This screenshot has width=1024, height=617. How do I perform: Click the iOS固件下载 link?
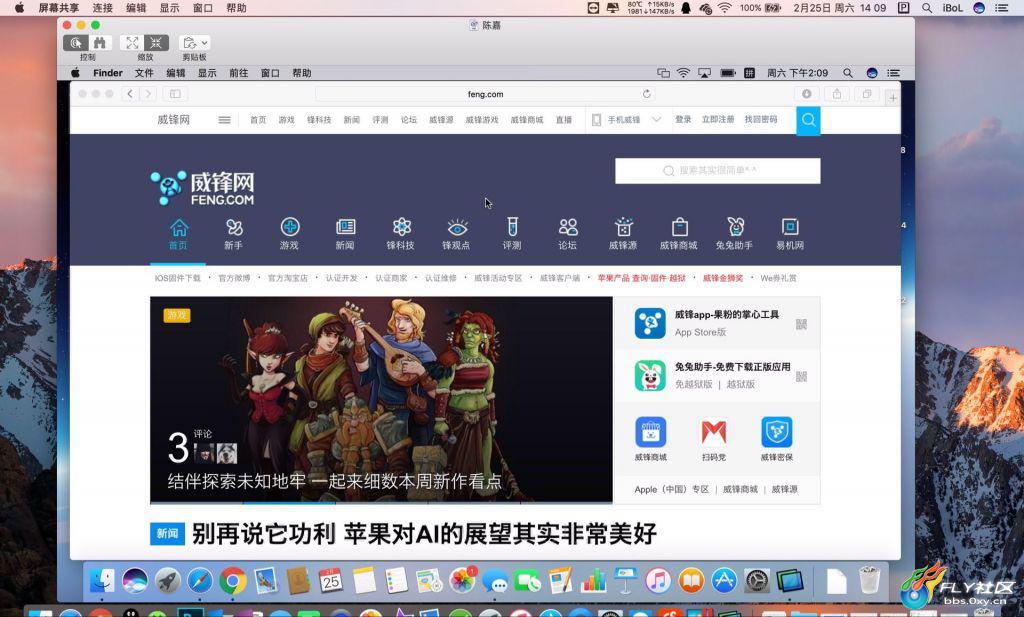(178, 278)
